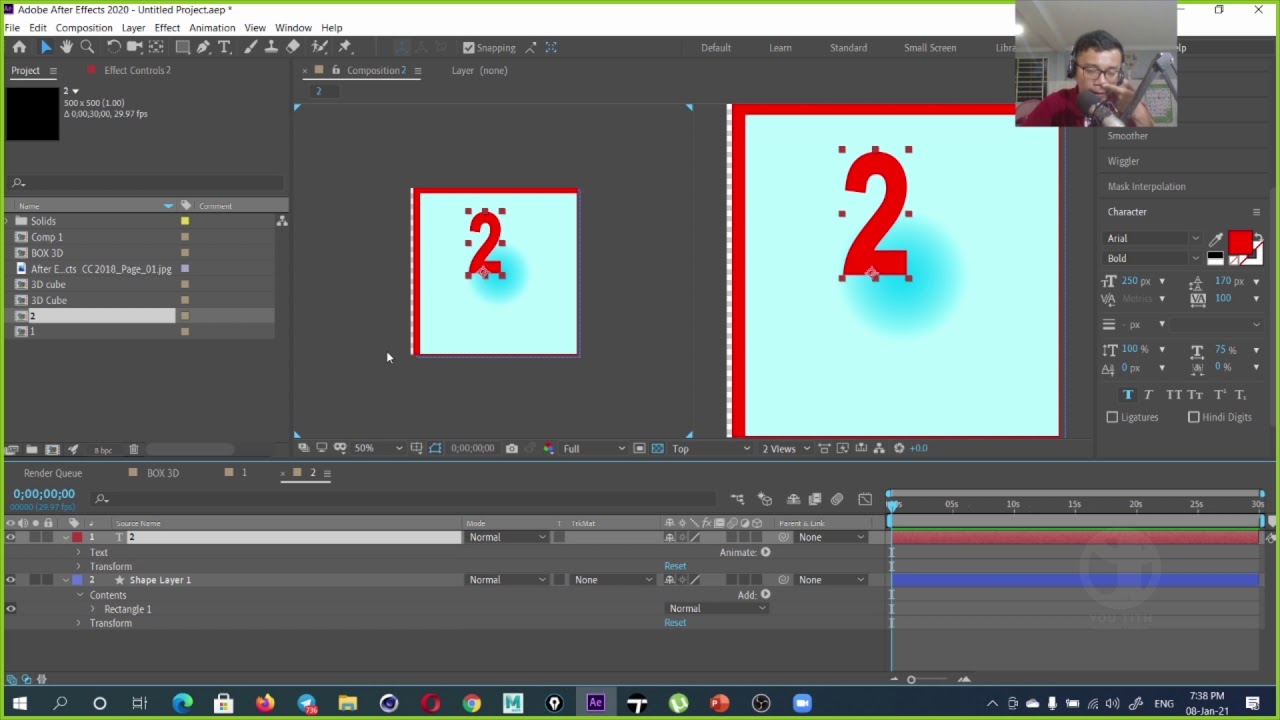Open the viewer magnification 50% dropdown

[x=378, y=448]
